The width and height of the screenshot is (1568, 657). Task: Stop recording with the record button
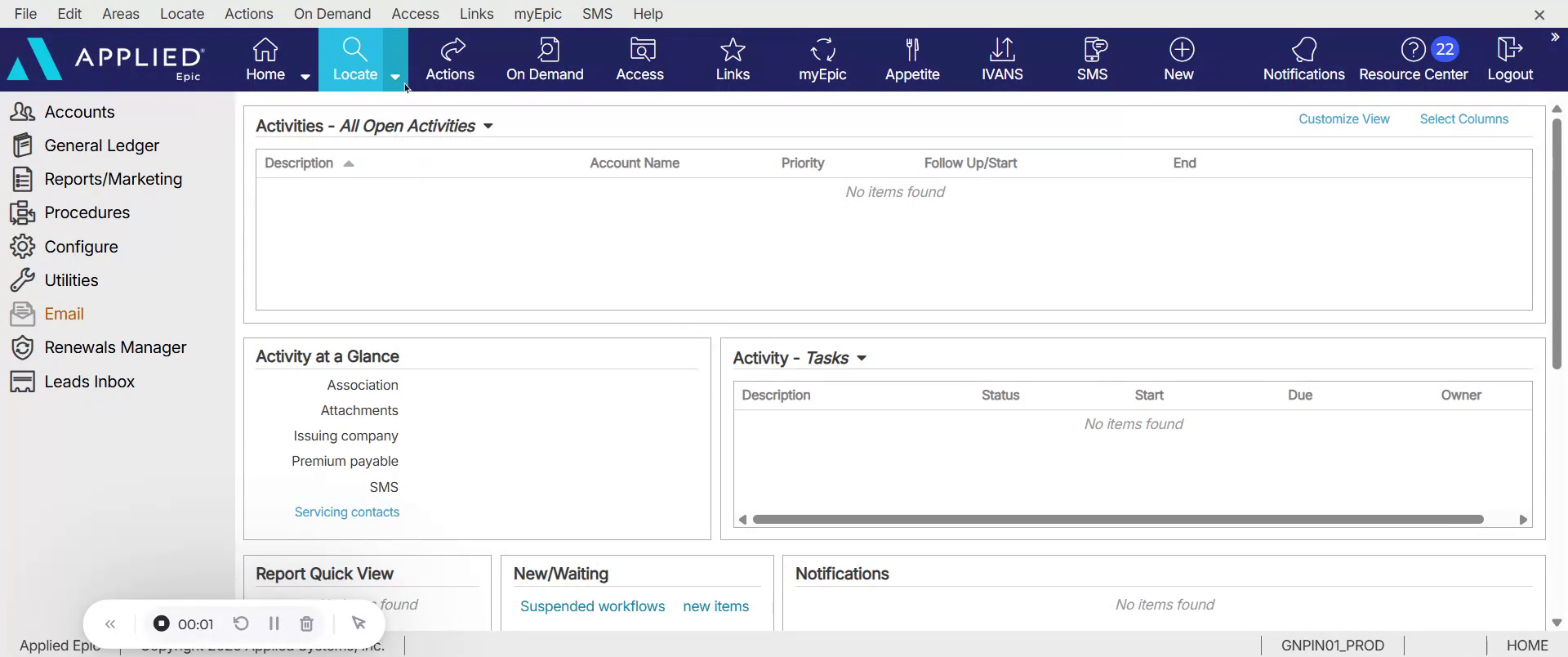pos(162,623)
